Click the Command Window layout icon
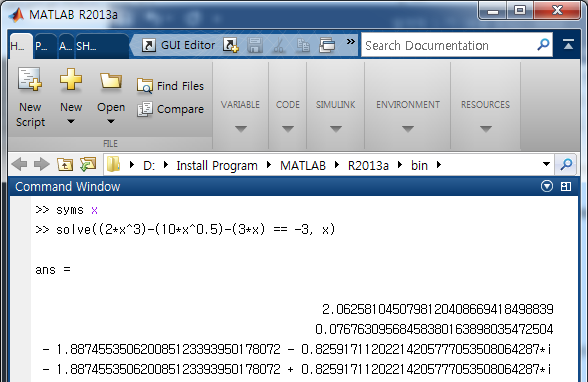 566,186
